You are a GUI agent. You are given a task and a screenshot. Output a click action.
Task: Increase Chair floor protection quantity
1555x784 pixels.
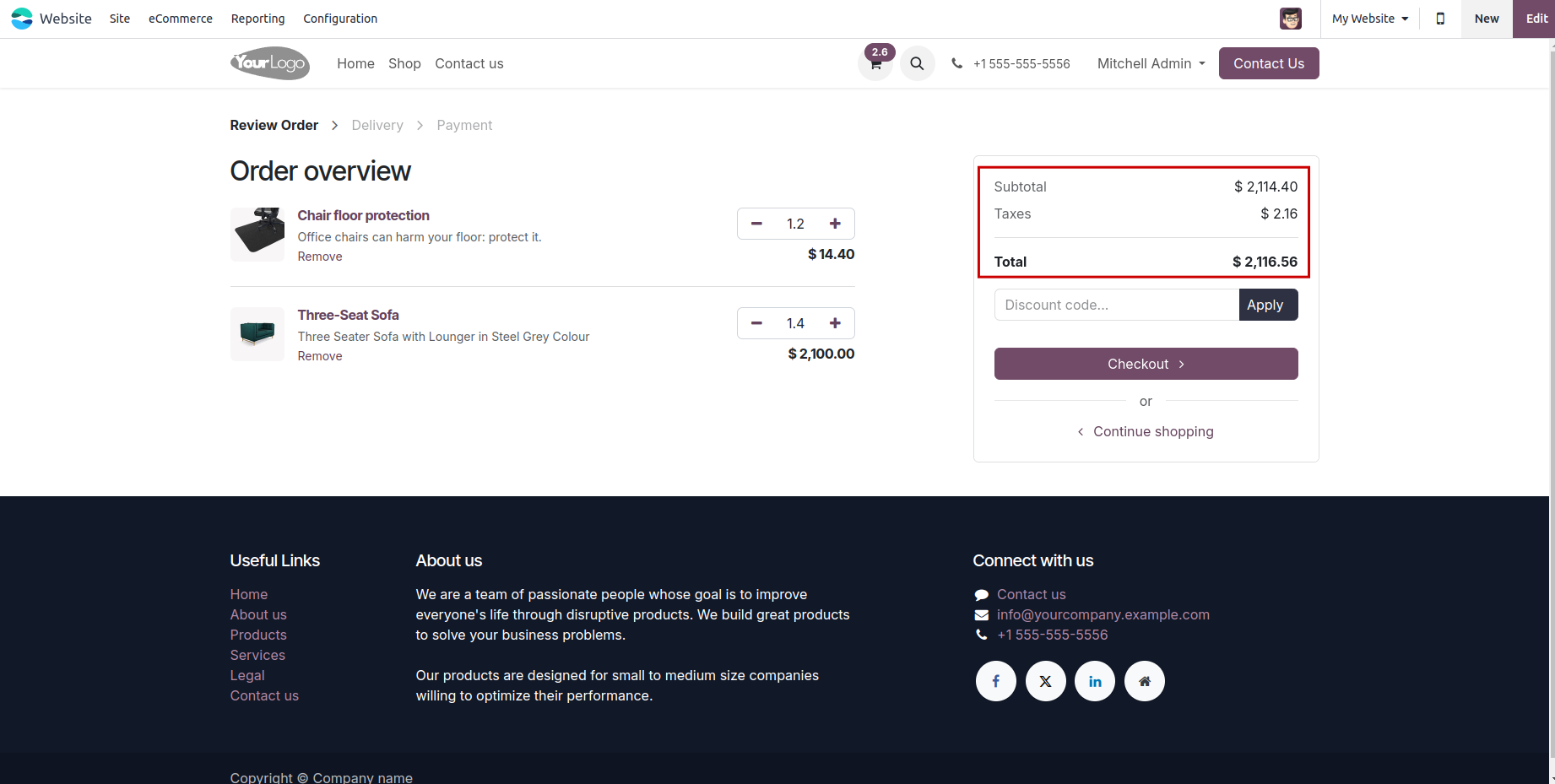coord(835,224)
